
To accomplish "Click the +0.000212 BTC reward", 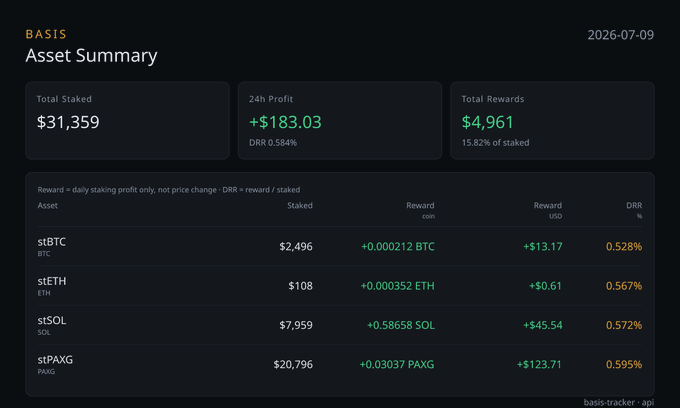I will [x=398, y=247].
